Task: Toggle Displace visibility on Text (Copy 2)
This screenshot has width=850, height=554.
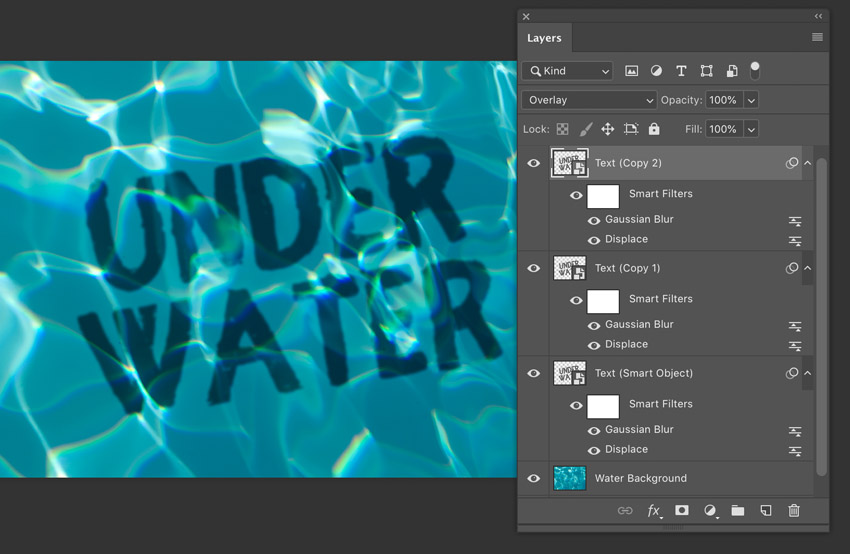Action: click(594, 240)
